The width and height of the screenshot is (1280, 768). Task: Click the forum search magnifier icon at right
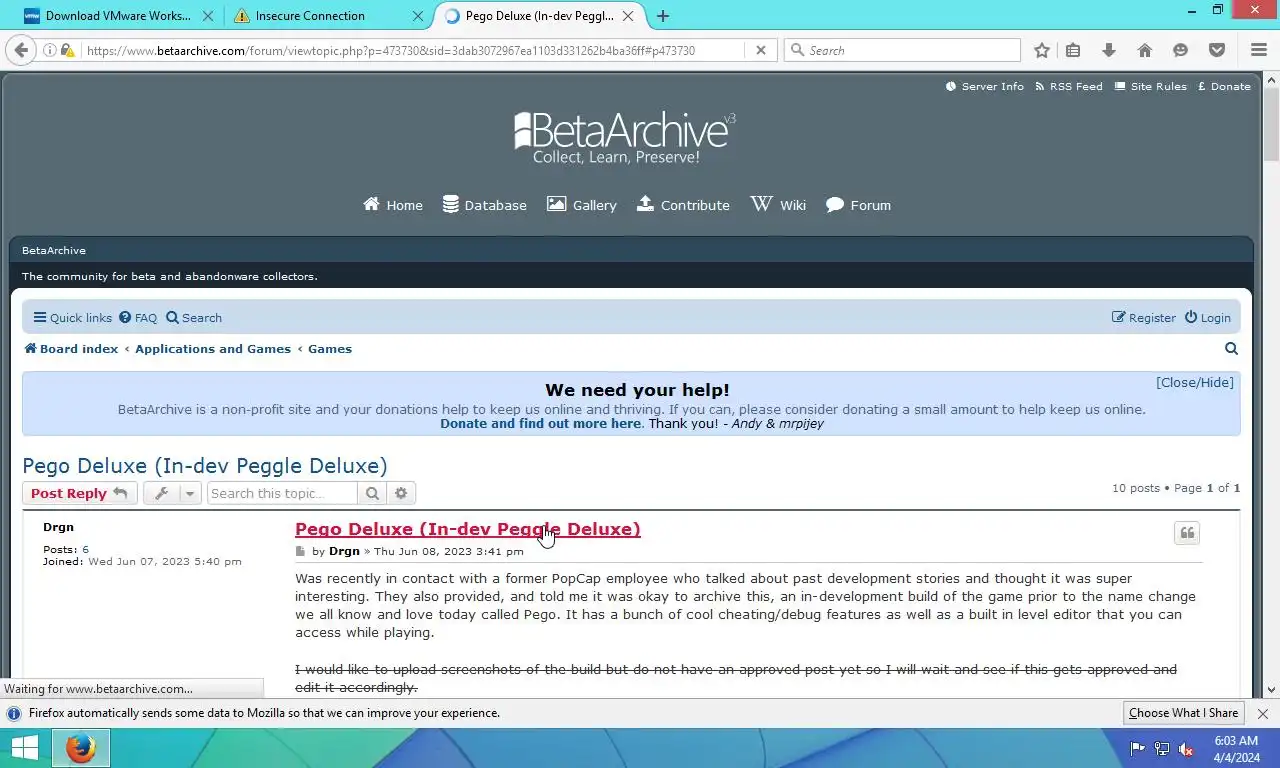(x=1231, y=349)
